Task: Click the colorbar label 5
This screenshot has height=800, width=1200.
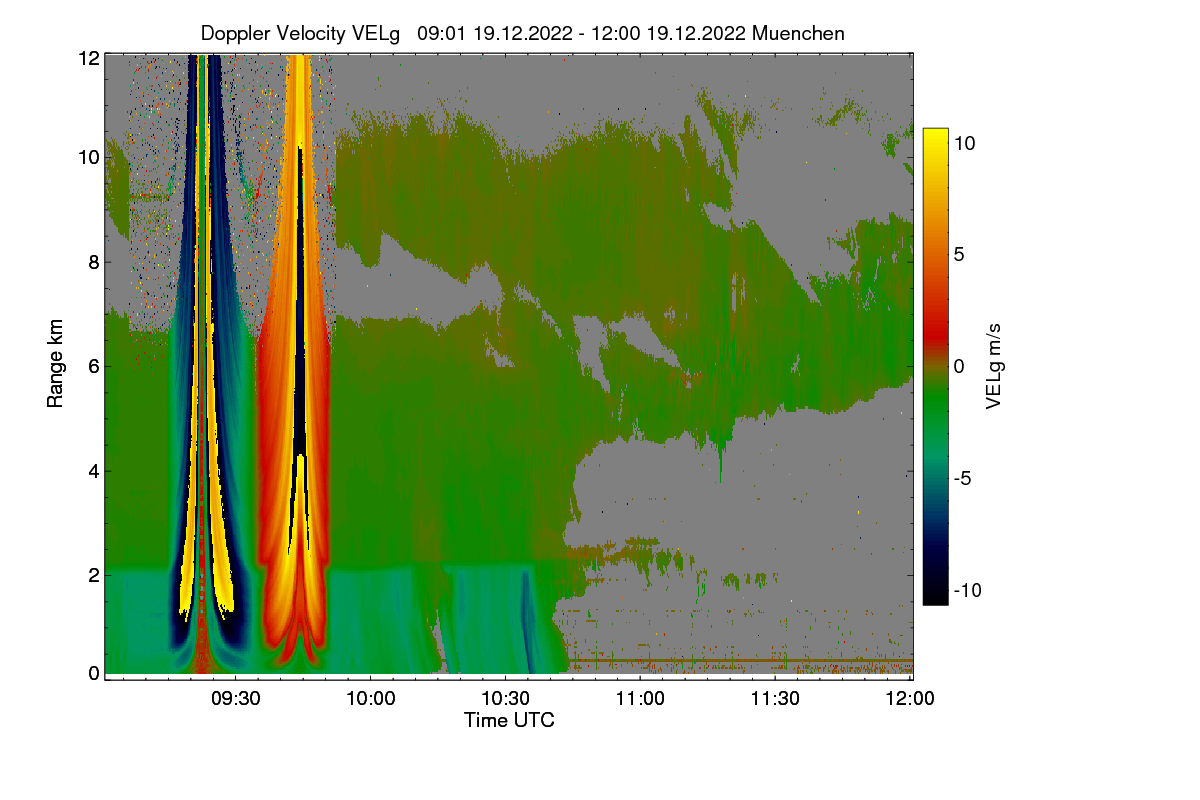Action: [958, 255]
